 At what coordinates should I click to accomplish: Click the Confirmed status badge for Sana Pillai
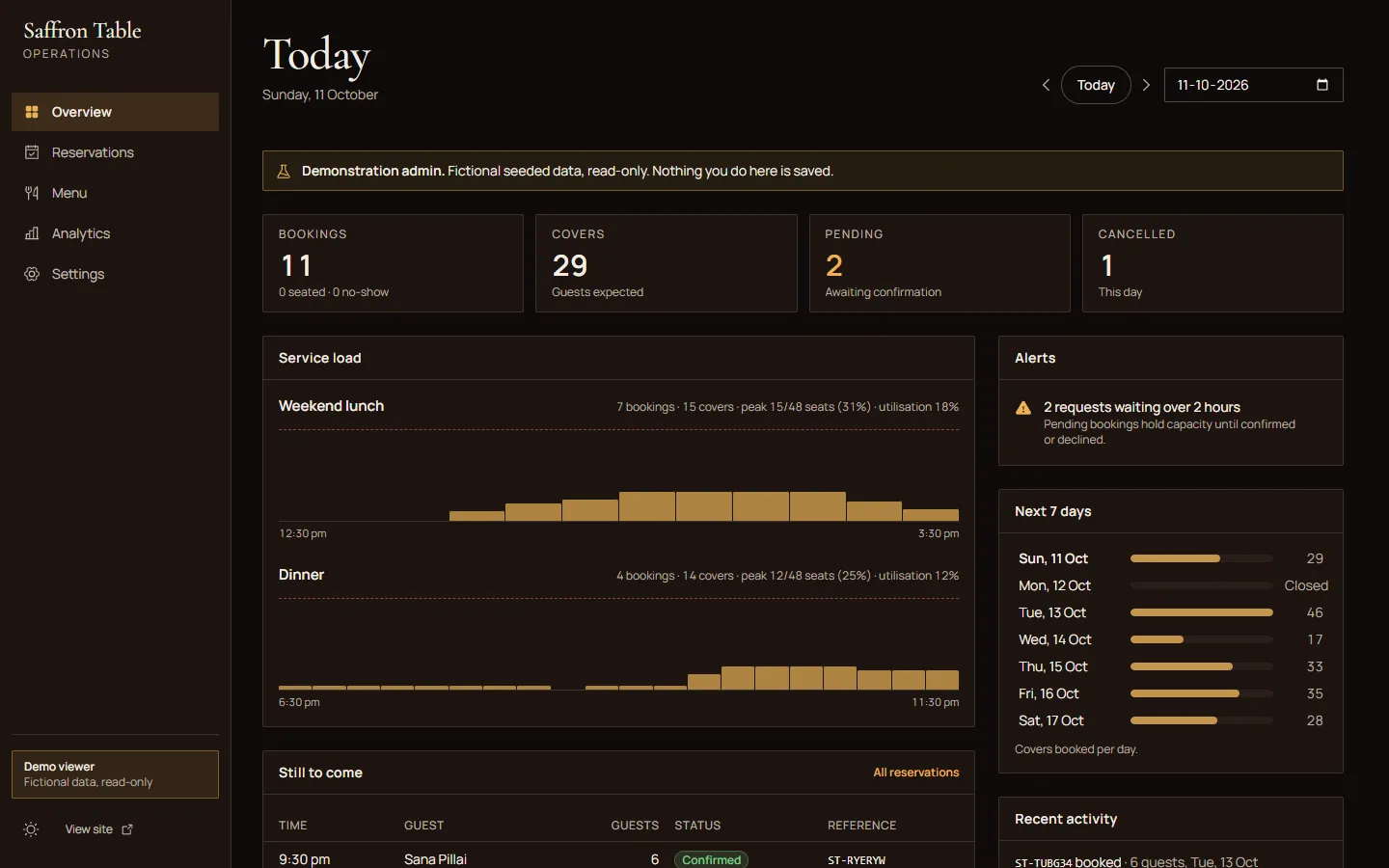click(712, 859)
